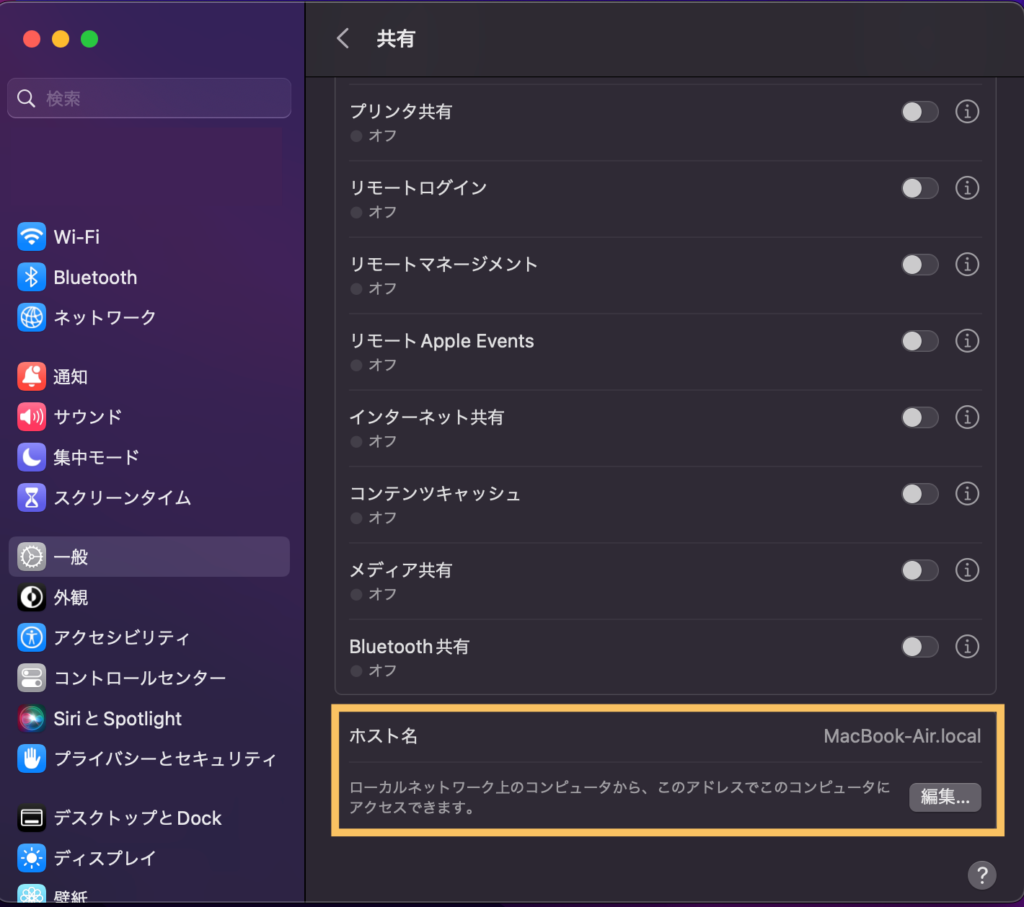Click the ディスプレイ label in sidebar
The width and height of the screenshot is (1024, 907).
105,858
